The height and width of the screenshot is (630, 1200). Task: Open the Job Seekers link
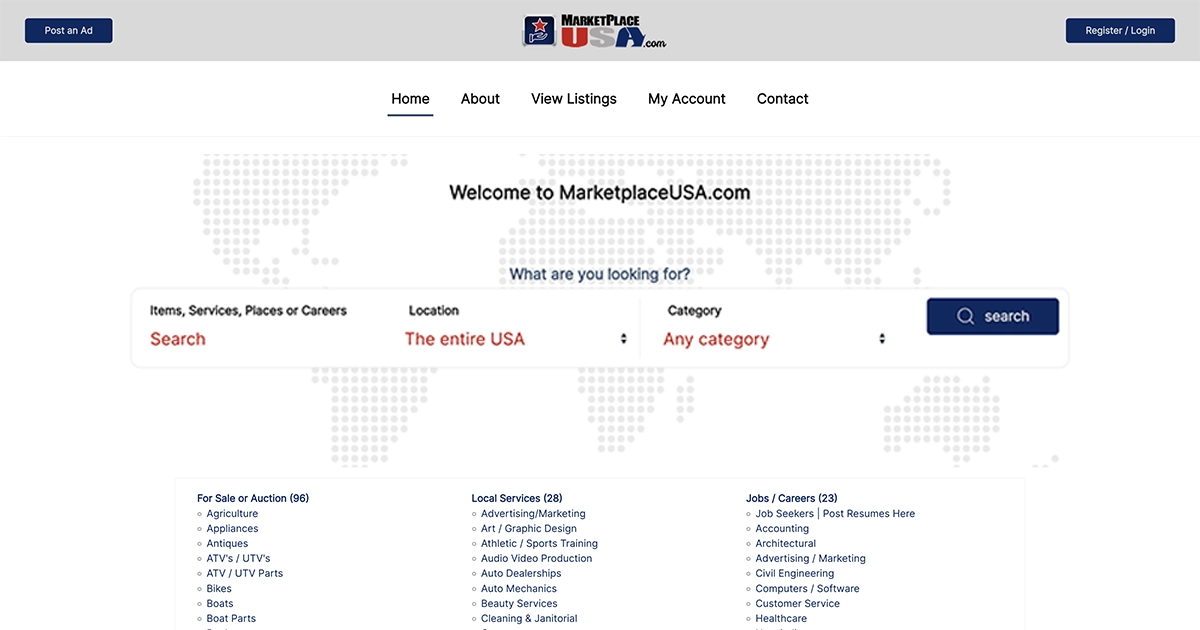[x=785, y=514]
